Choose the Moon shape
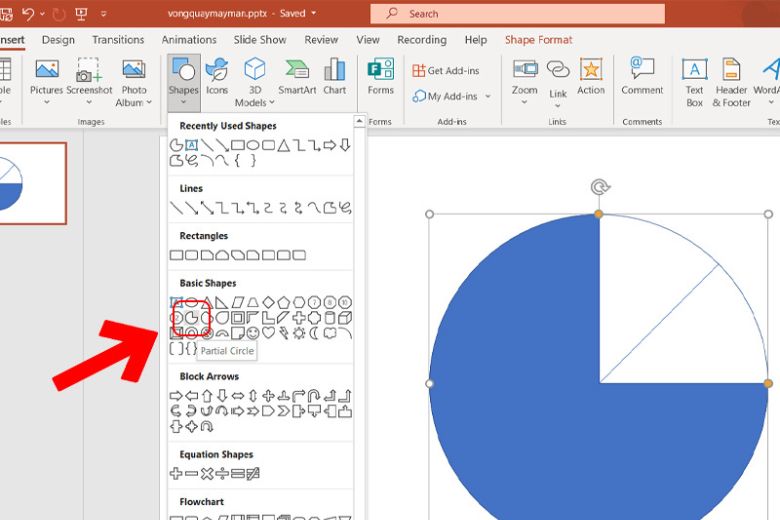Viewport: 780px width, 520px height. 314,333
